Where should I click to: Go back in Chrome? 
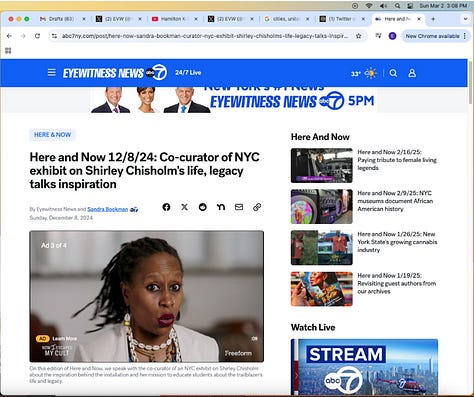(9, 36)
